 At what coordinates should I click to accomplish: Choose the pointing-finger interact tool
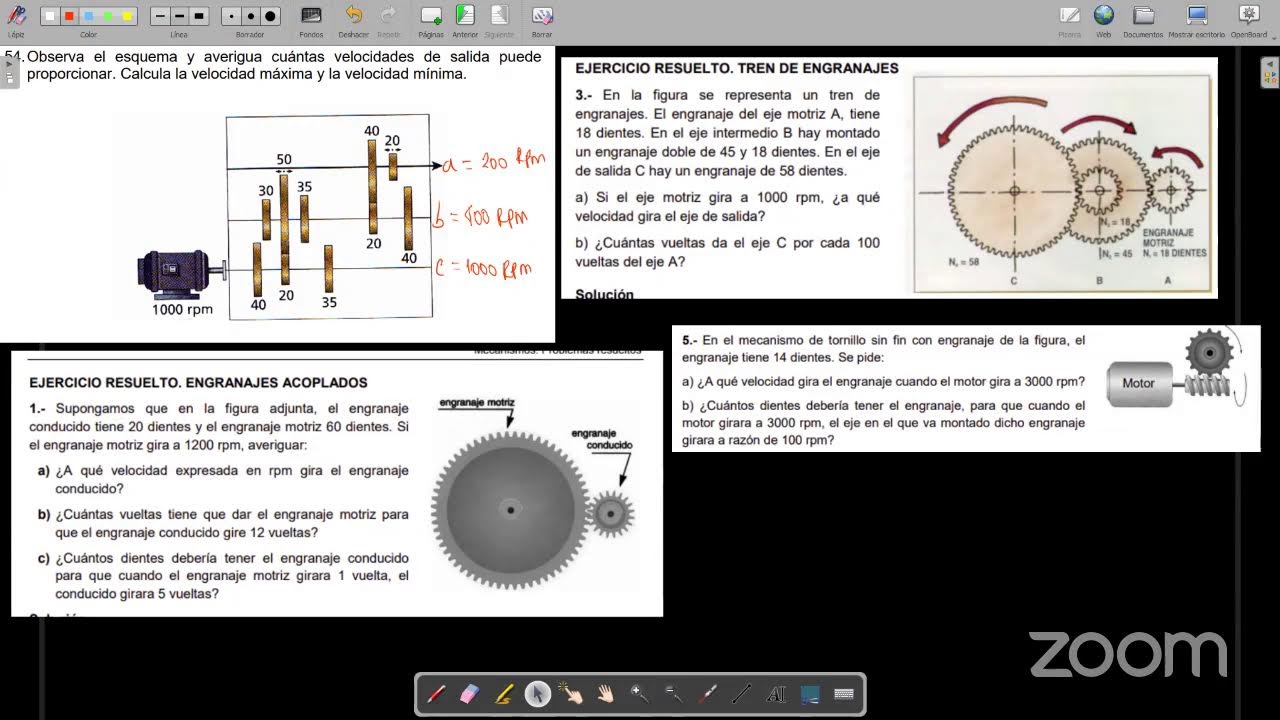pyautogui.click(x=572, y=694)
